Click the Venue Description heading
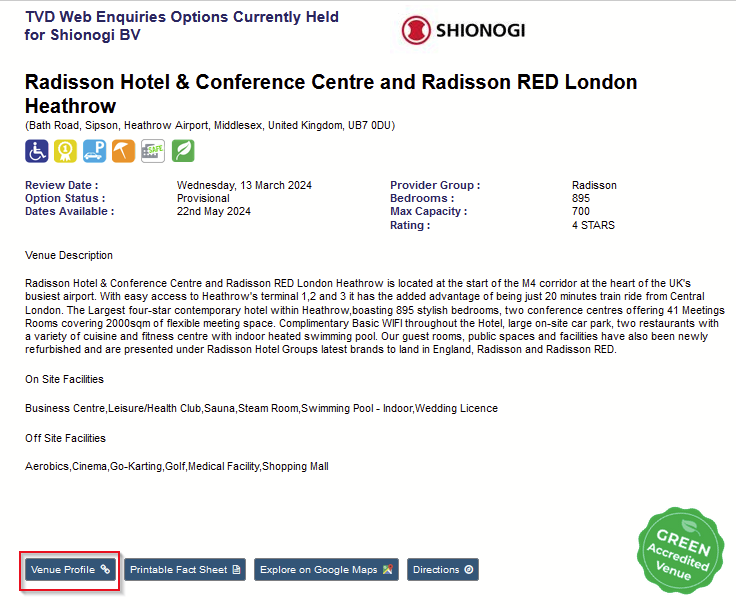The height and width of the screenshot is (608, 736). (69, 255)
